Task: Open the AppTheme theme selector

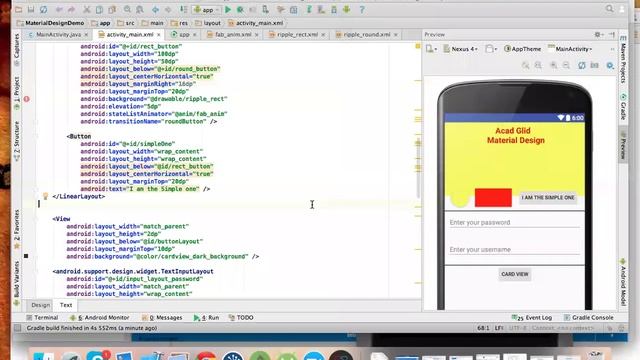Action: [x=523, y=49]
